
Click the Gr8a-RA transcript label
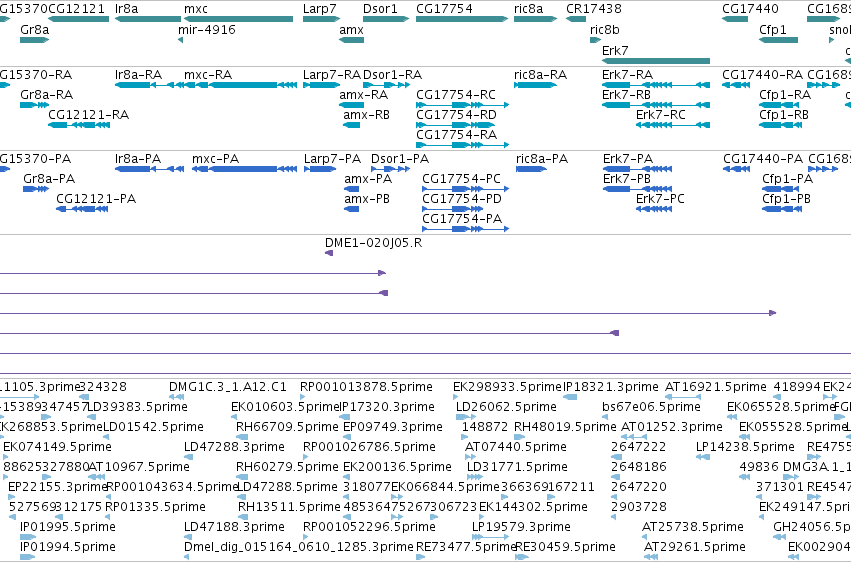[47, 94]
